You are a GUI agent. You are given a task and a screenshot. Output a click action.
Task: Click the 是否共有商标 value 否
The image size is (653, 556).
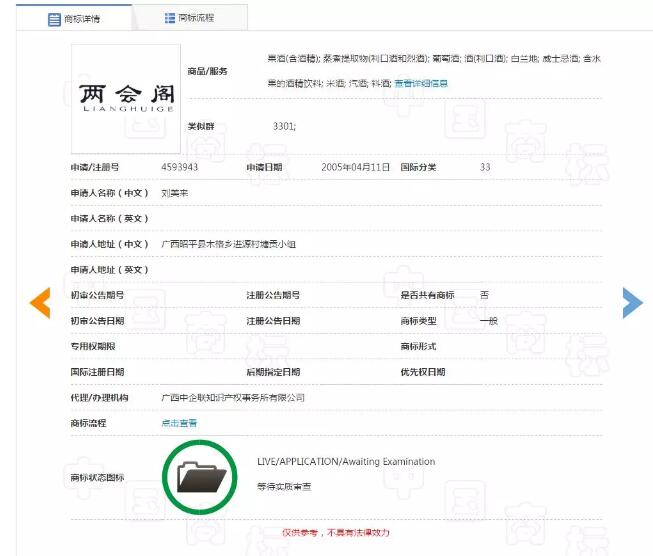484,295
